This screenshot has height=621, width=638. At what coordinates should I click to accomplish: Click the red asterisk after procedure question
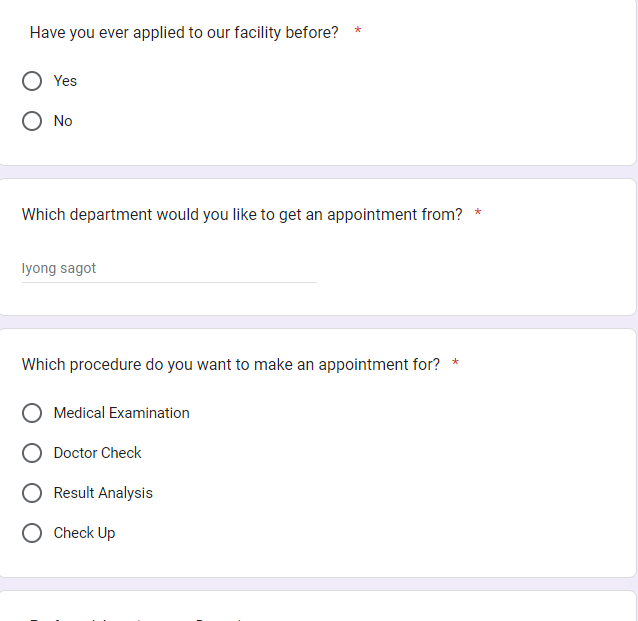[x=456, y=364]
